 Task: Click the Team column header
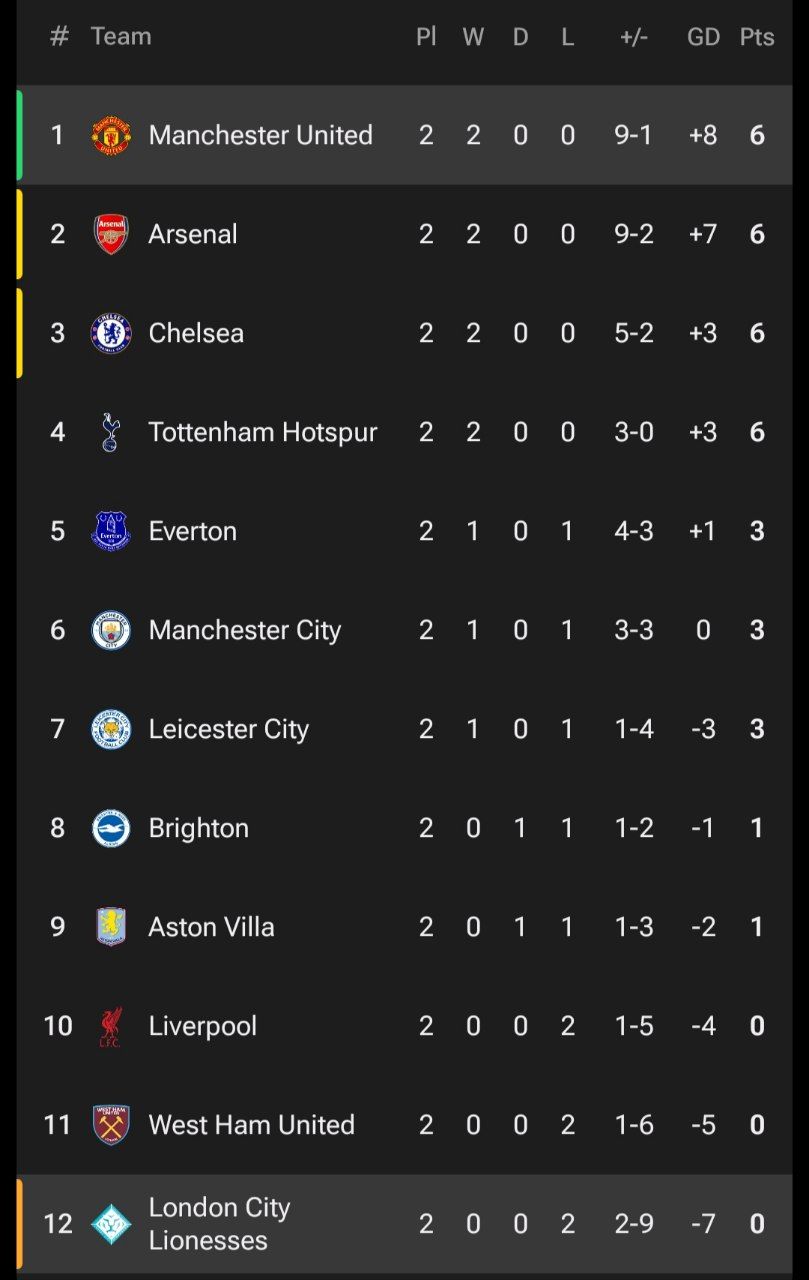coord(120,37)
